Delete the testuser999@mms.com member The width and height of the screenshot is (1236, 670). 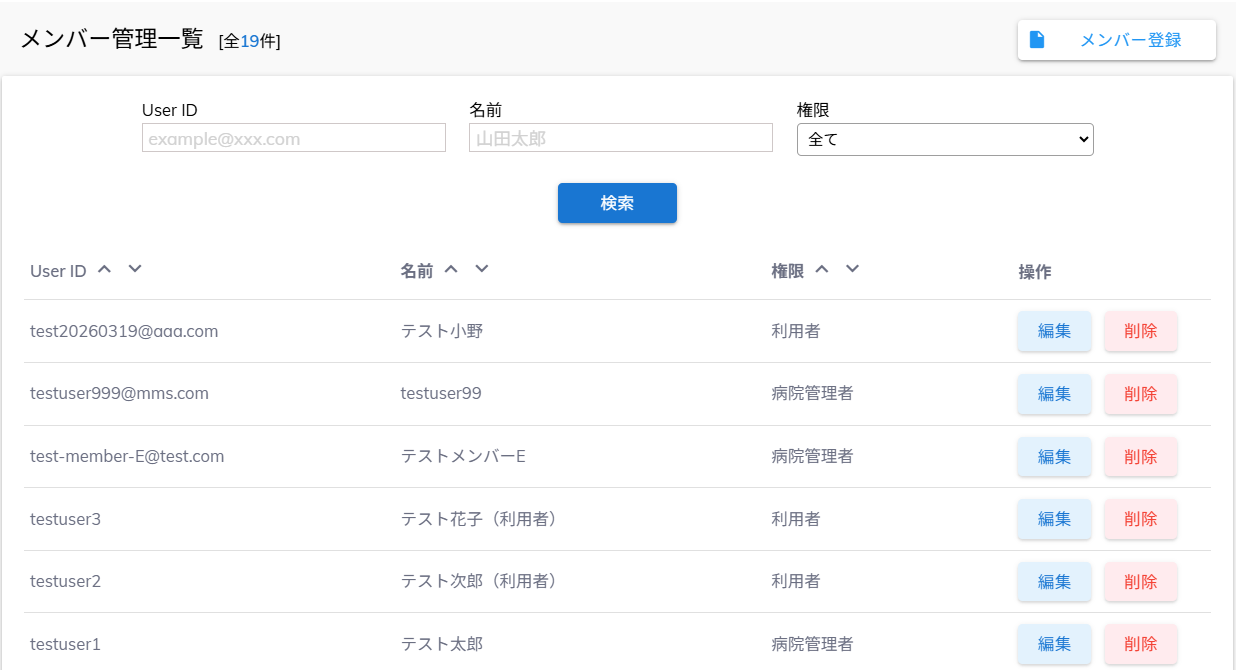(1141, 394)
